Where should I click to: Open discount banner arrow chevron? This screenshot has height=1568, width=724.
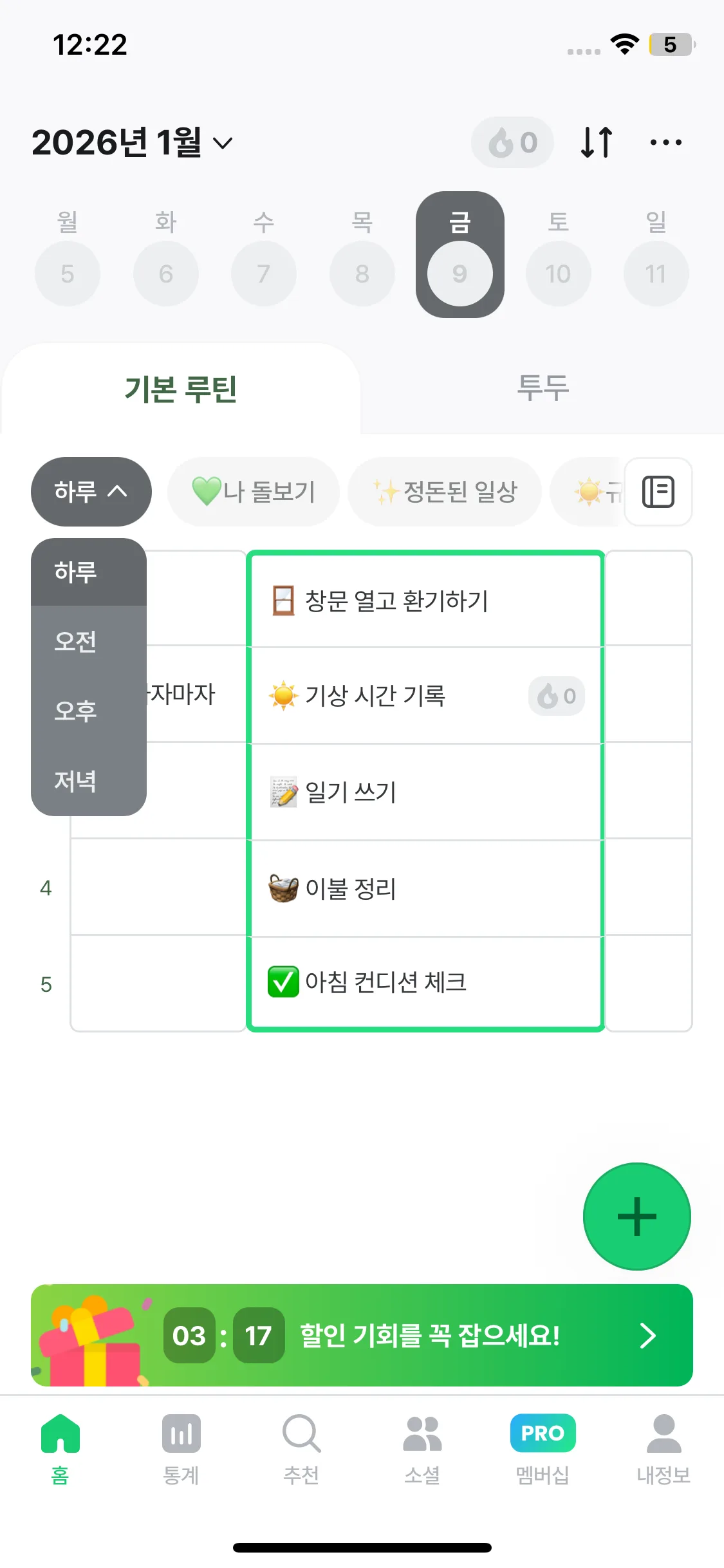coord(647,1336)
